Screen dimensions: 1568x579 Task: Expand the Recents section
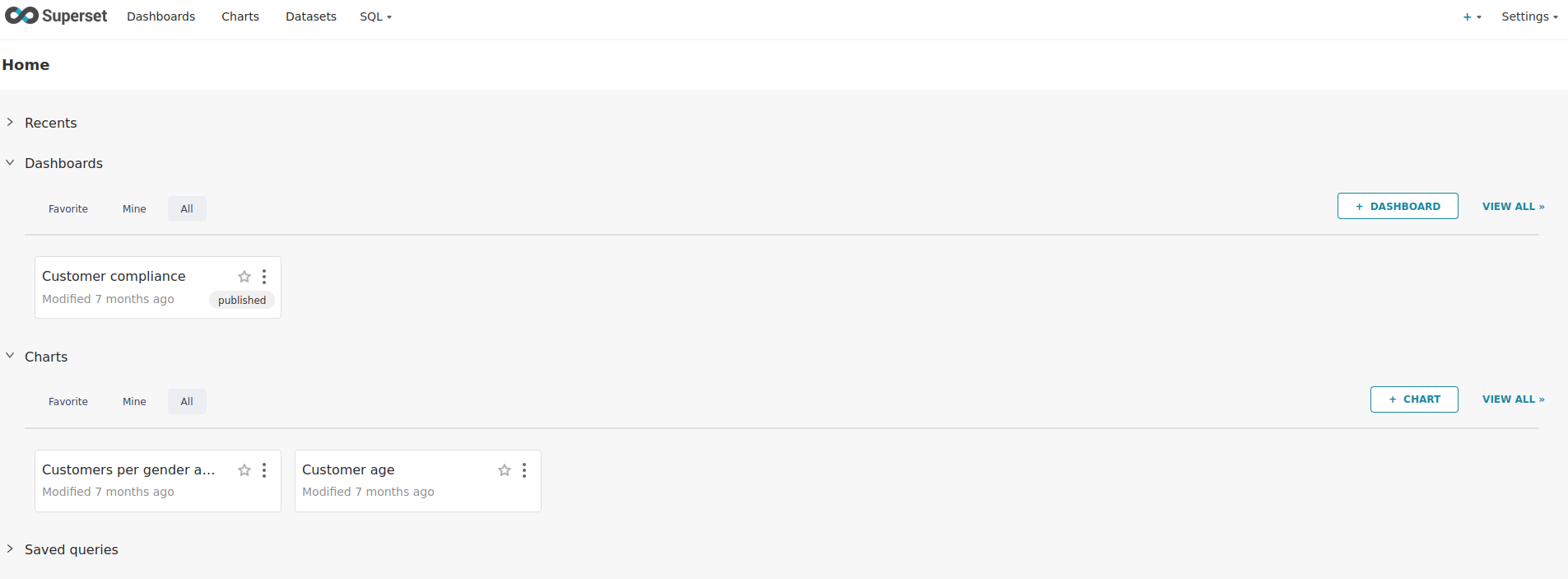[x=10, y=123]
